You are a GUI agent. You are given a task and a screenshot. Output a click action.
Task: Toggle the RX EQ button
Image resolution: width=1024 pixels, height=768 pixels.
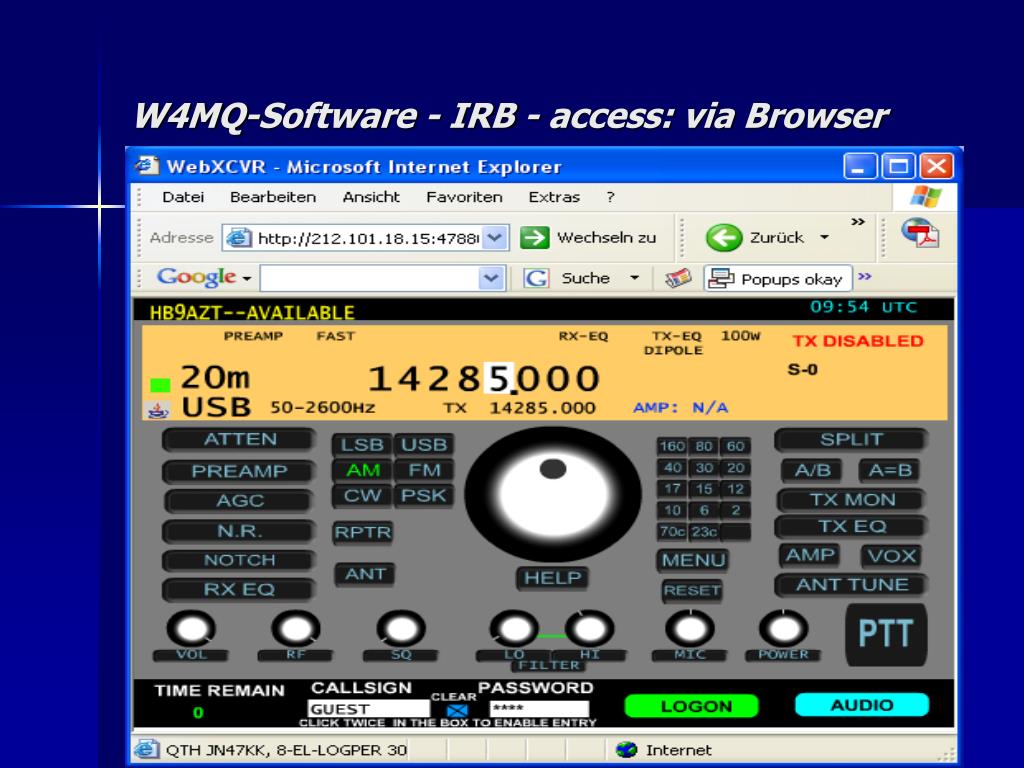[239, 590]
